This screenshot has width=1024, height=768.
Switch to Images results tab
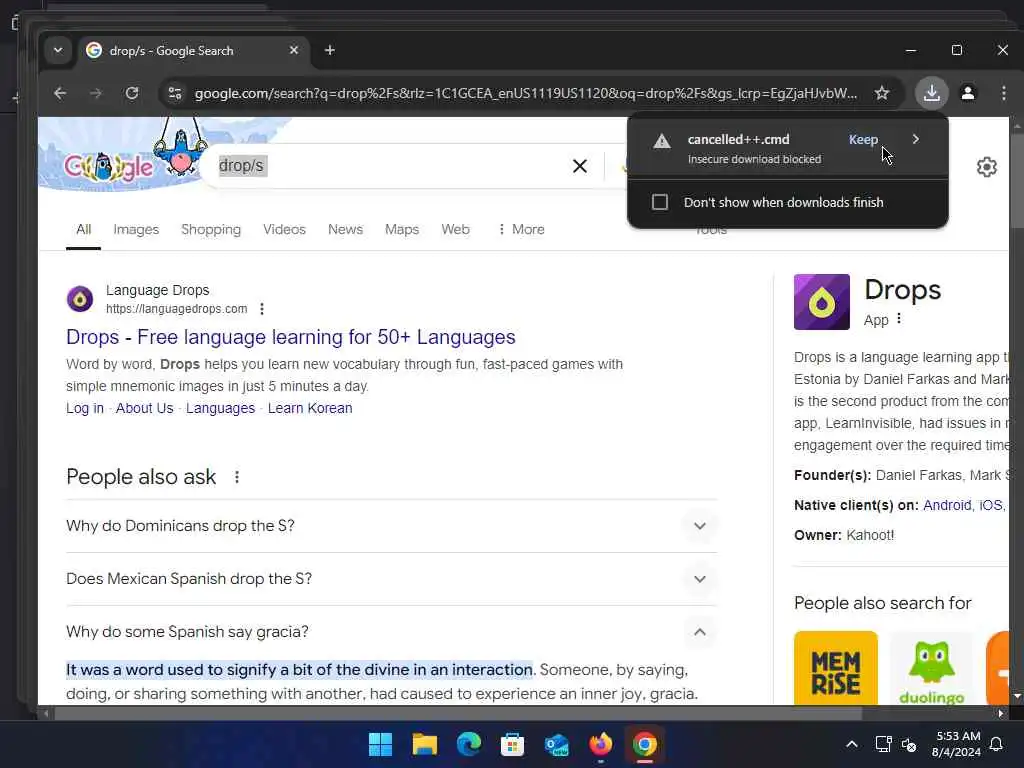(x=136, y=229)
